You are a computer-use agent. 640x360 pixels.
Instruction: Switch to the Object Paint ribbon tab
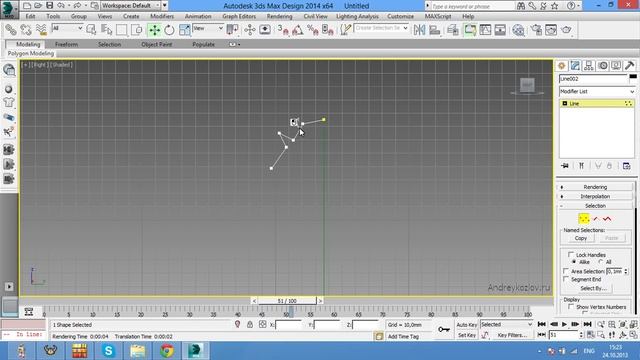[157, 44]
